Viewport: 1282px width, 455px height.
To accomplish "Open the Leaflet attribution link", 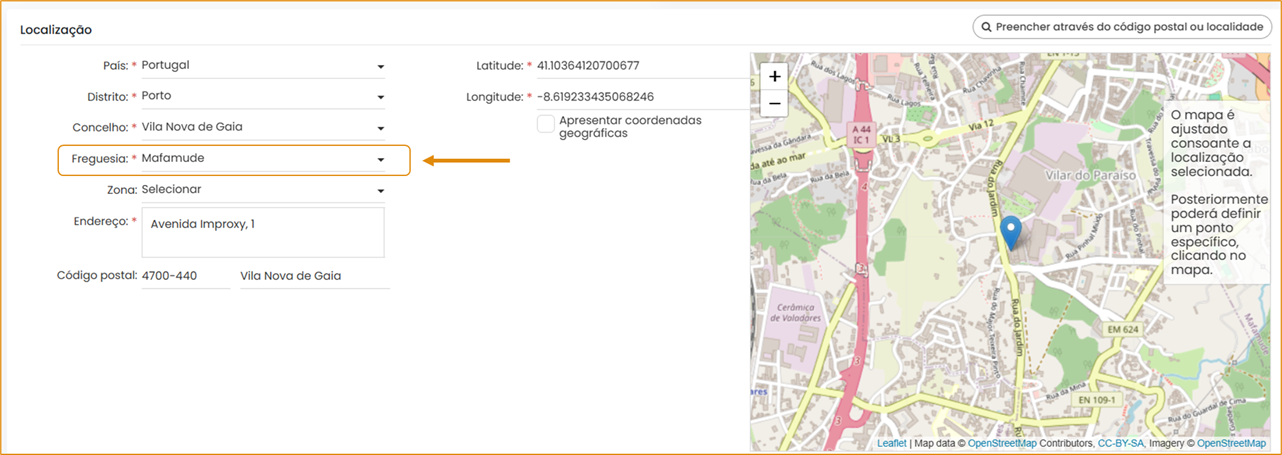I will (x=892, y=443).
